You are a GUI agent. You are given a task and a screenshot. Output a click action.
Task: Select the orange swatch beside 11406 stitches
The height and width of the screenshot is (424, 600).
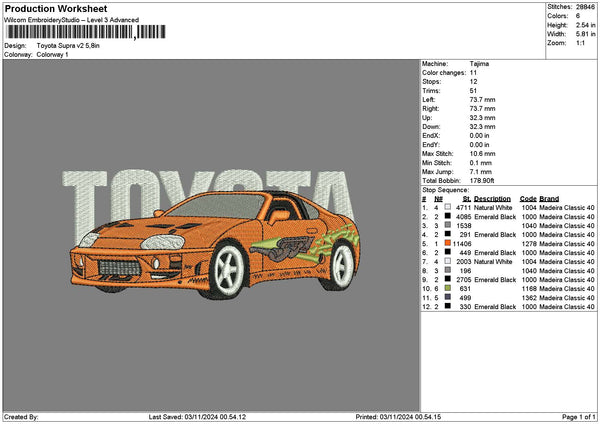447,243
